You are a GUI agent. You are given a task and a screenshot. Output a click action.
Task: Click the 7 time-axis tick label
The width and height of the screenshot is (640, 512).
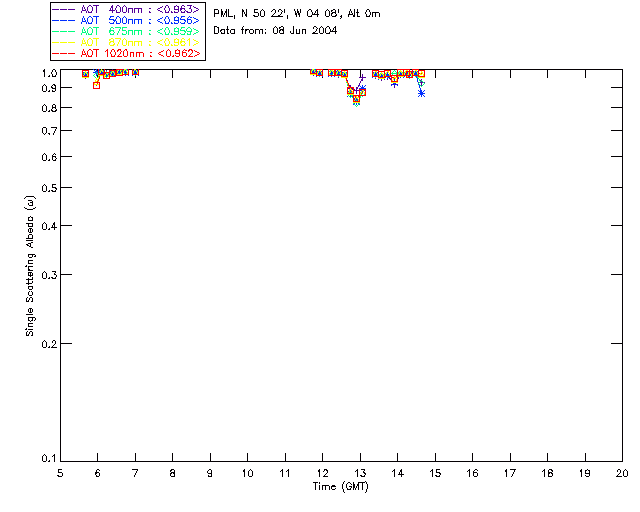point(135,473)
